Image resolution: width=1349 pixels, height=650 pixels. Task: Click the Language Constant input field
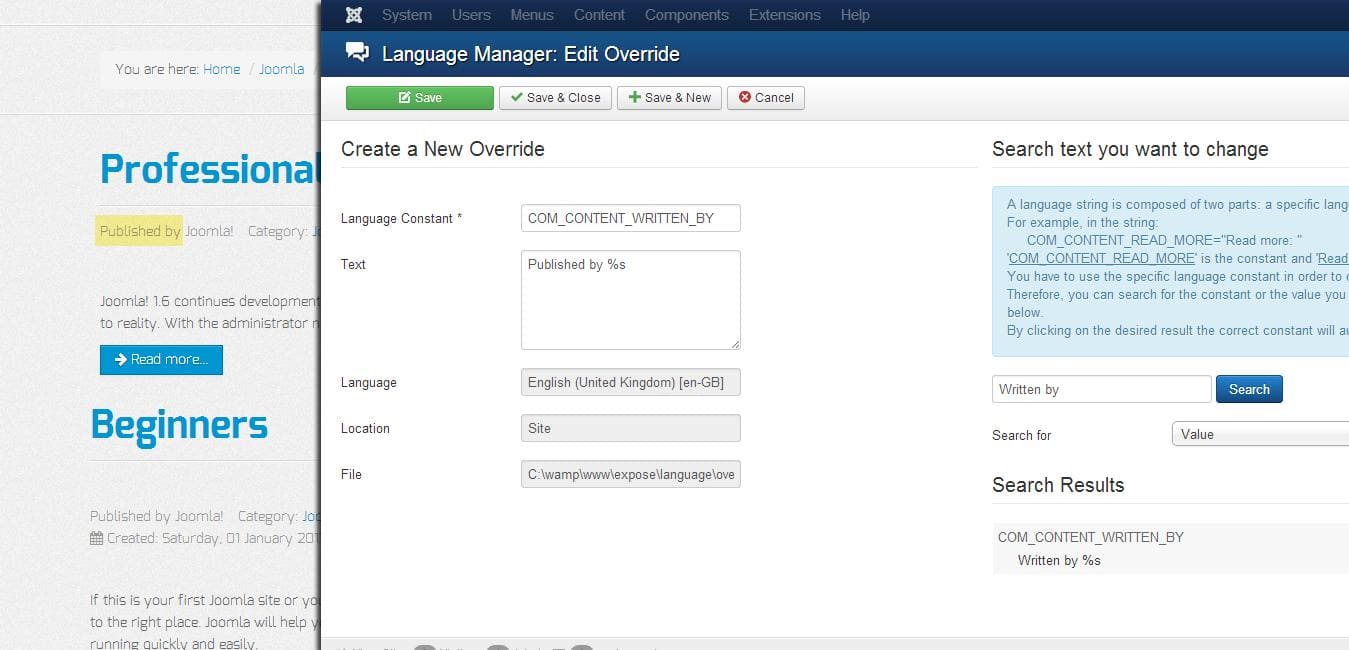[631, 218]
